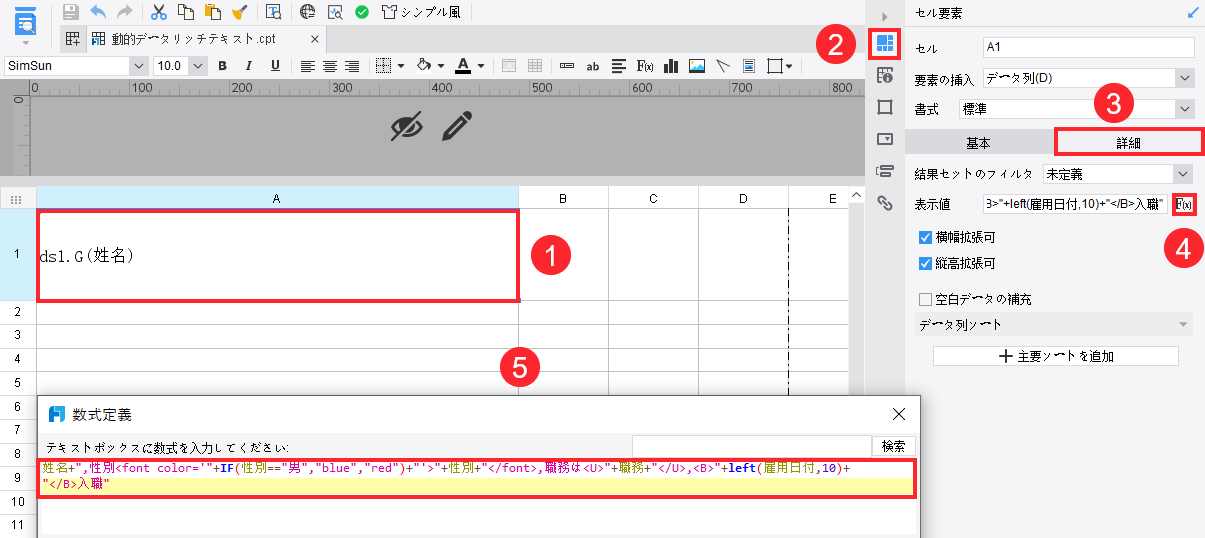Open the hyperlink chain panel icon

coord(884,202)
